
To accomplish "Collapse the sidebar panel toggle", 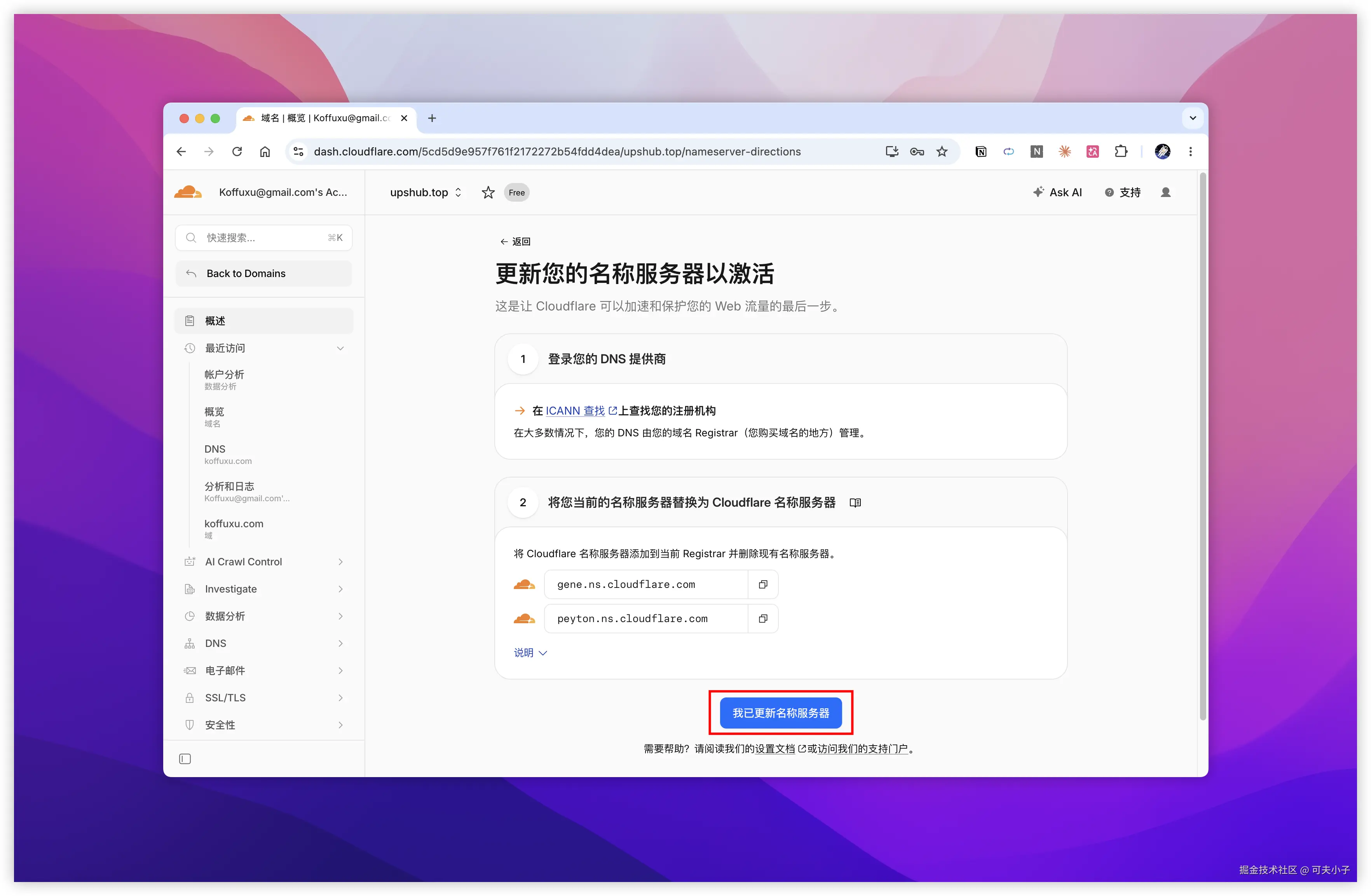I will click(185, 759).
